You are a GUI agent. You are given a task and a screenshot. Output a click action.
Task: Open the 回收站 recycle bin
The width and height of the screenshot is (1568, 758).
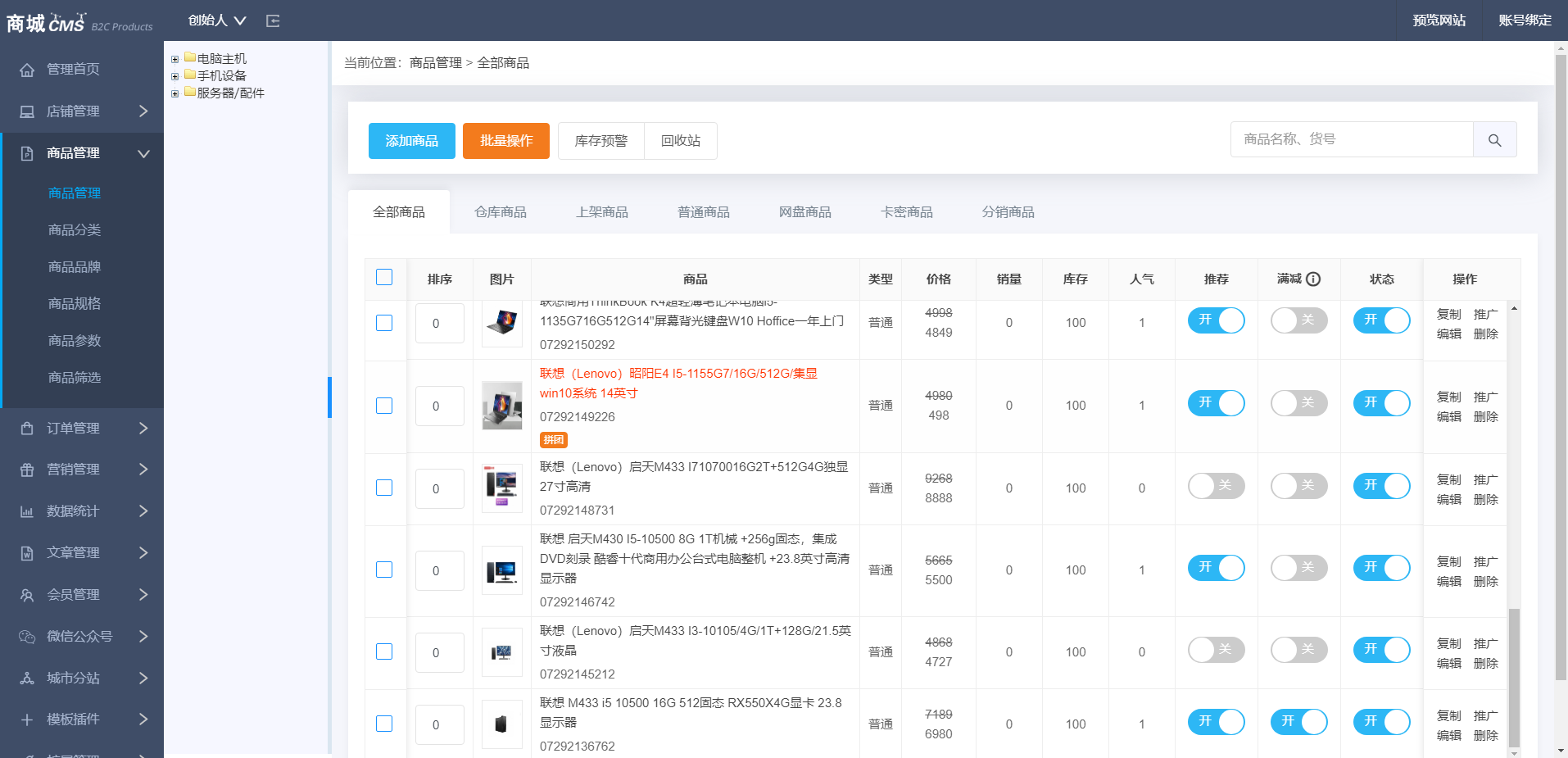click(680, 140)
